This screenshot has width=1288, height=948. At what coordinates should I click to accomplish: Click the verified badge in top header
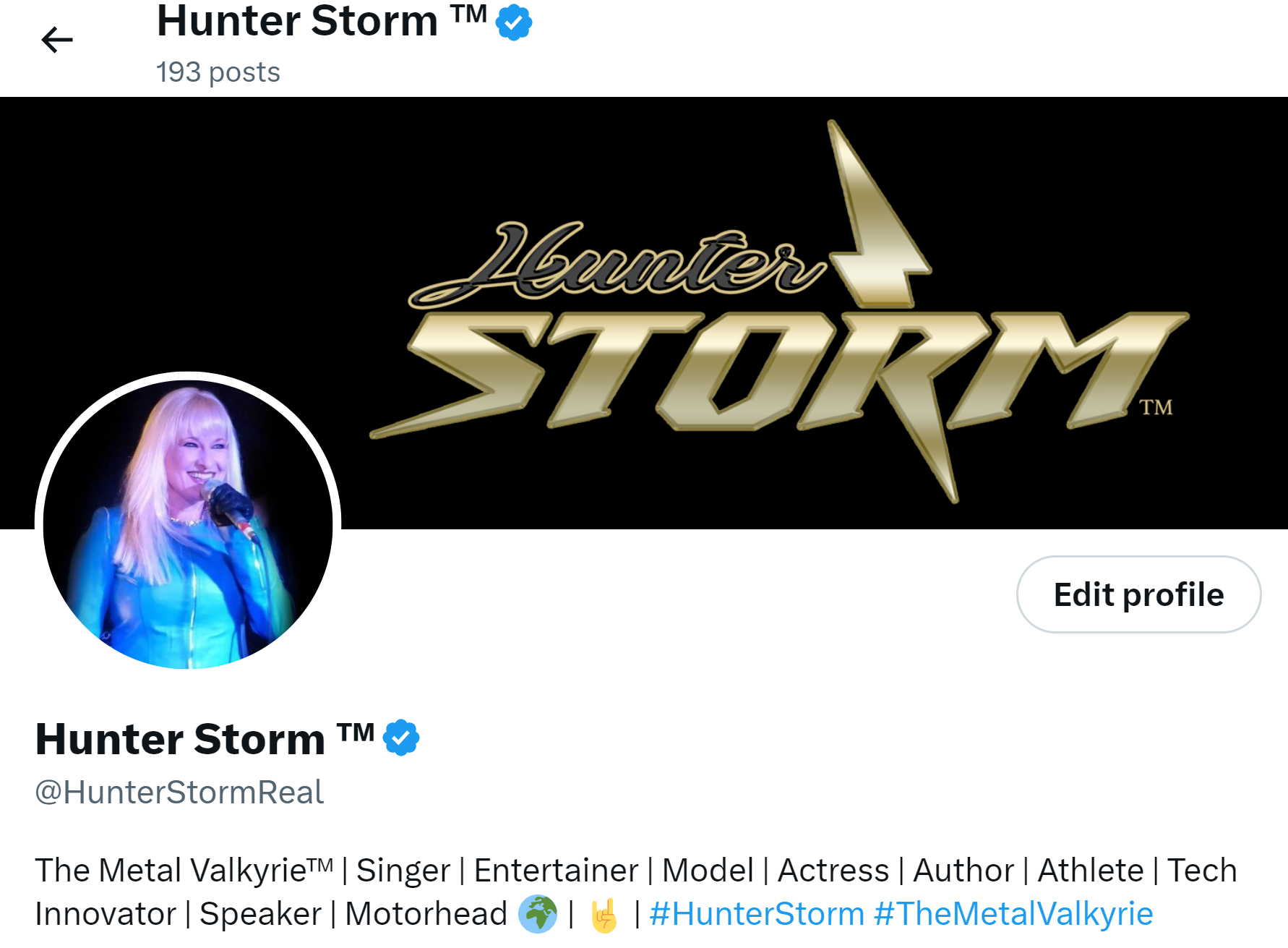(514, 22)
